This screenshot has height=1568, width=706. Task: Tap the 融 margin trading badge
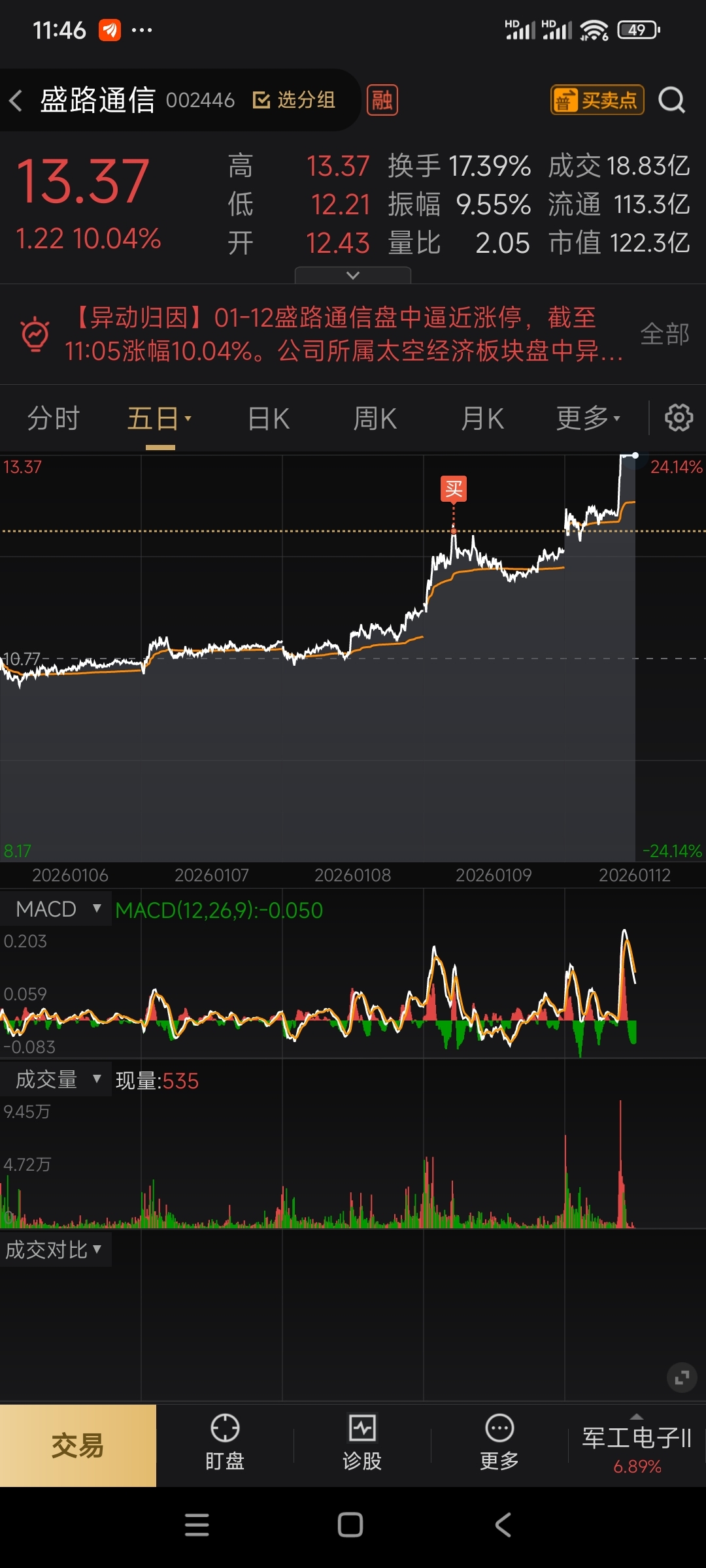click(382, 100)
